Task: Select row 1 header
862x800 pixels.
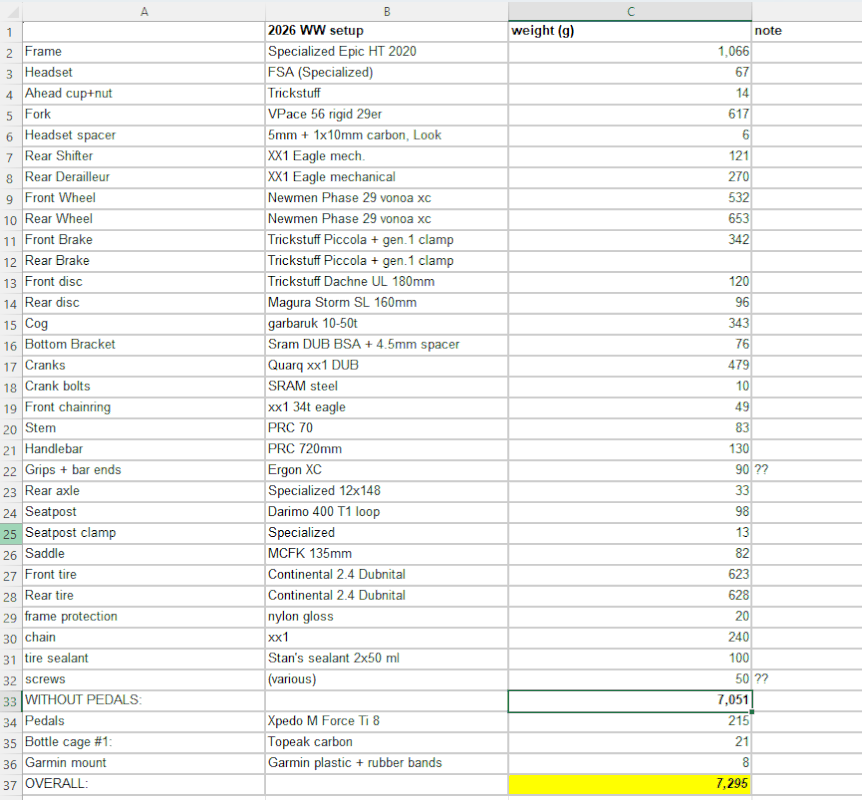Action: tap(10, 31)
